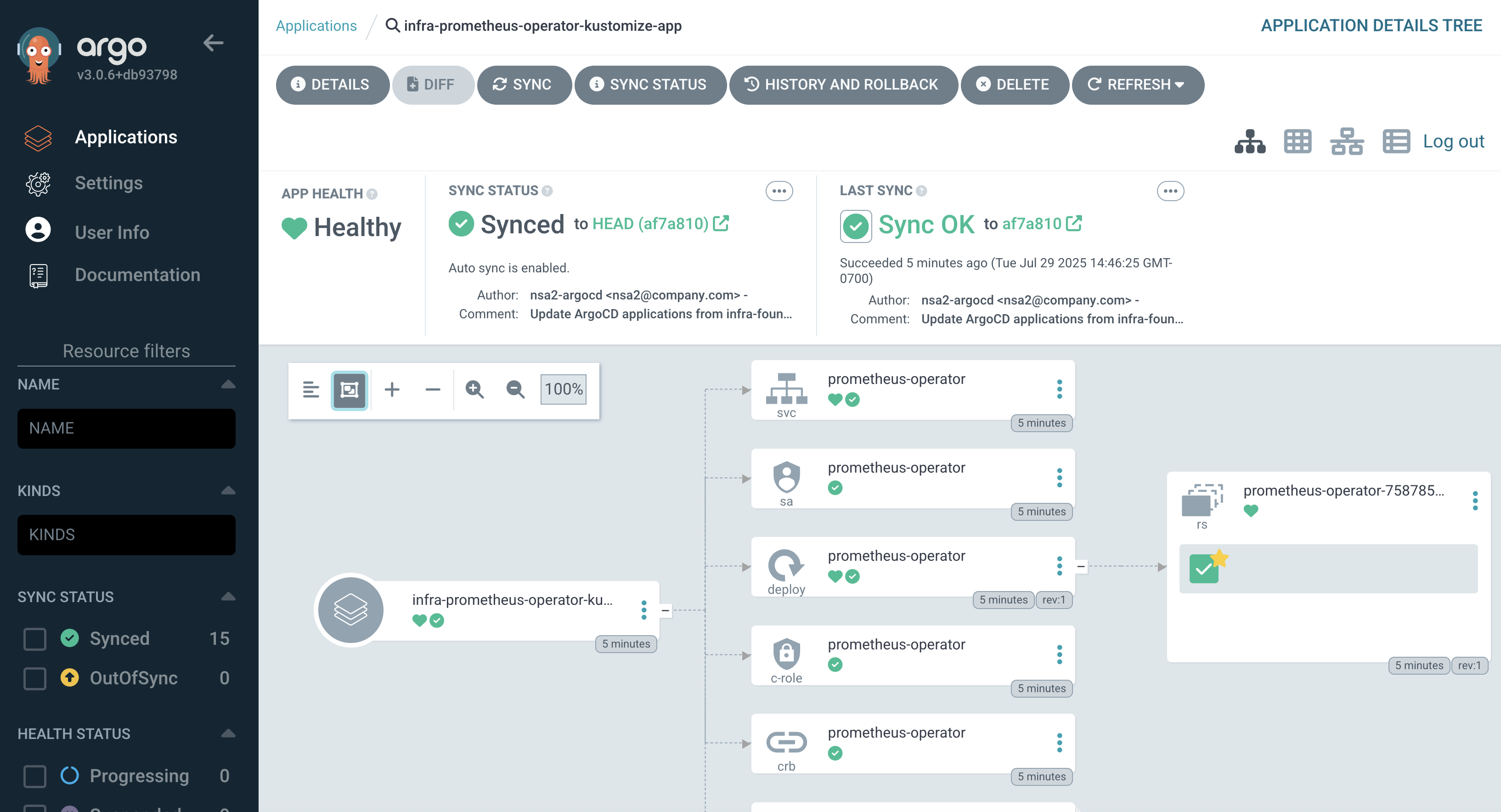Check the Synced filter checkbox
Screen dimensions: 1501x812
(35, 639)
